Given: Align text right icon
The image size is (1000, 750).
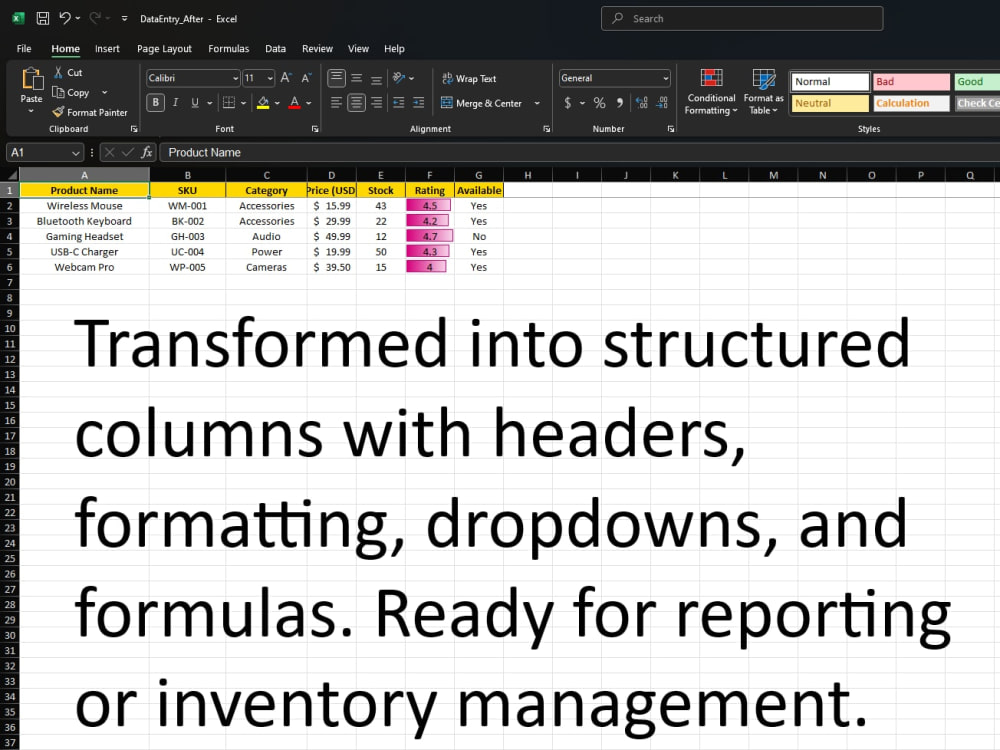Looking at the screenshot, I should (x=376, y=103).
